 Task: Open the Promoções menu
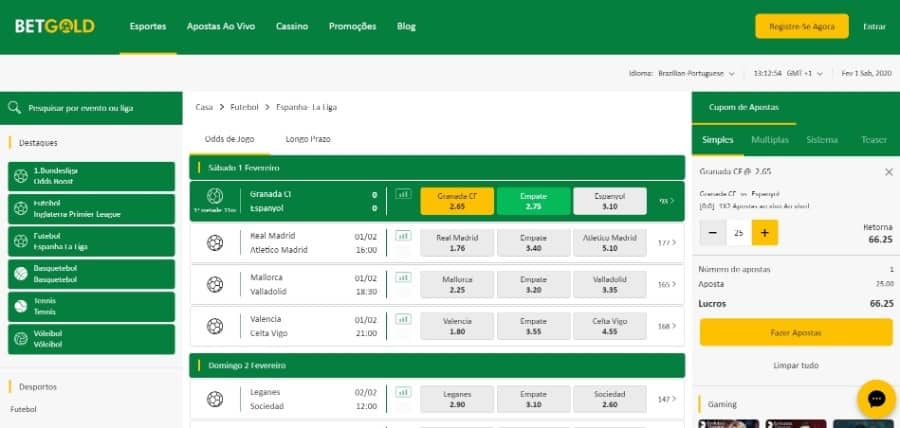pos(352,26)
